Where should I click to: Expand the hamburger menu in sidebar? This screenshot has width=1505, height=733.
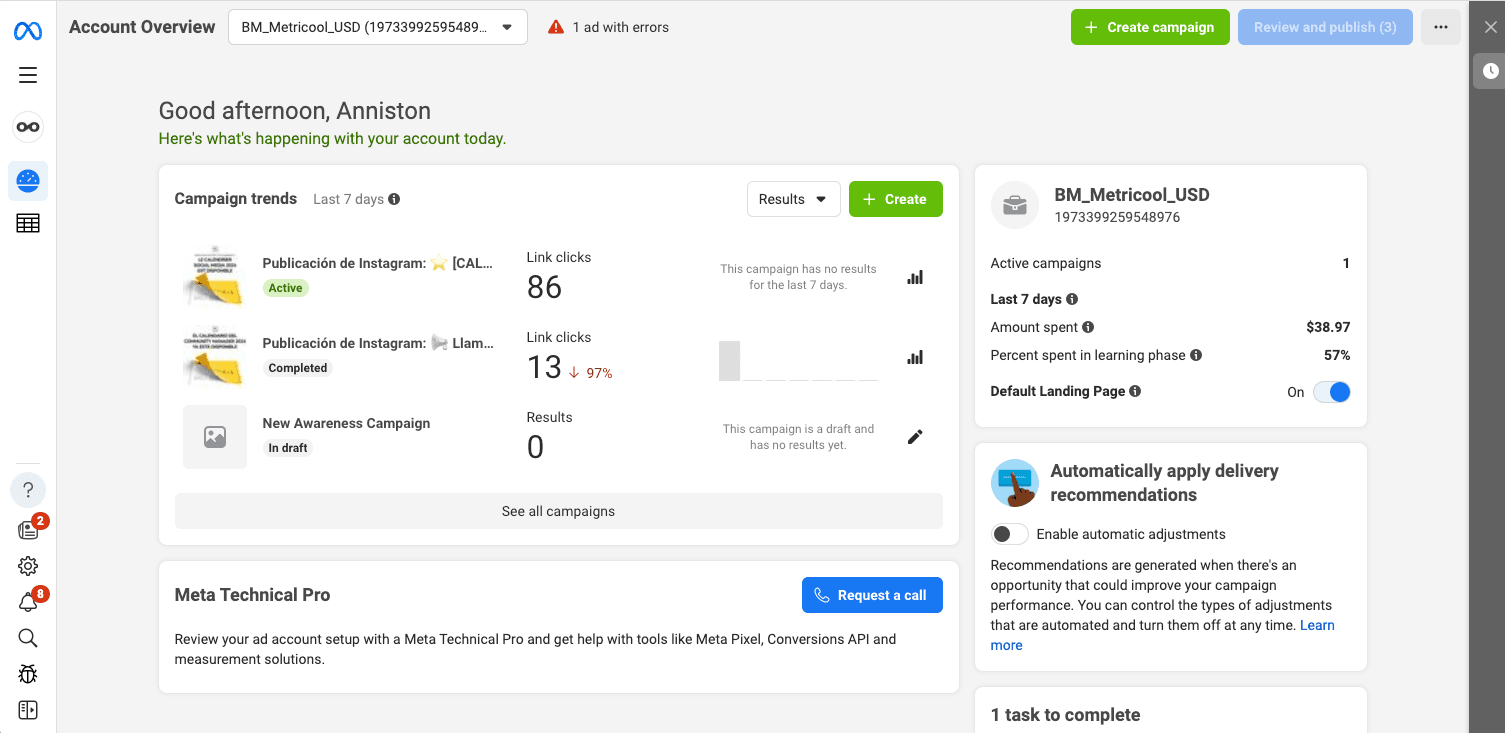tap(28, 75)
